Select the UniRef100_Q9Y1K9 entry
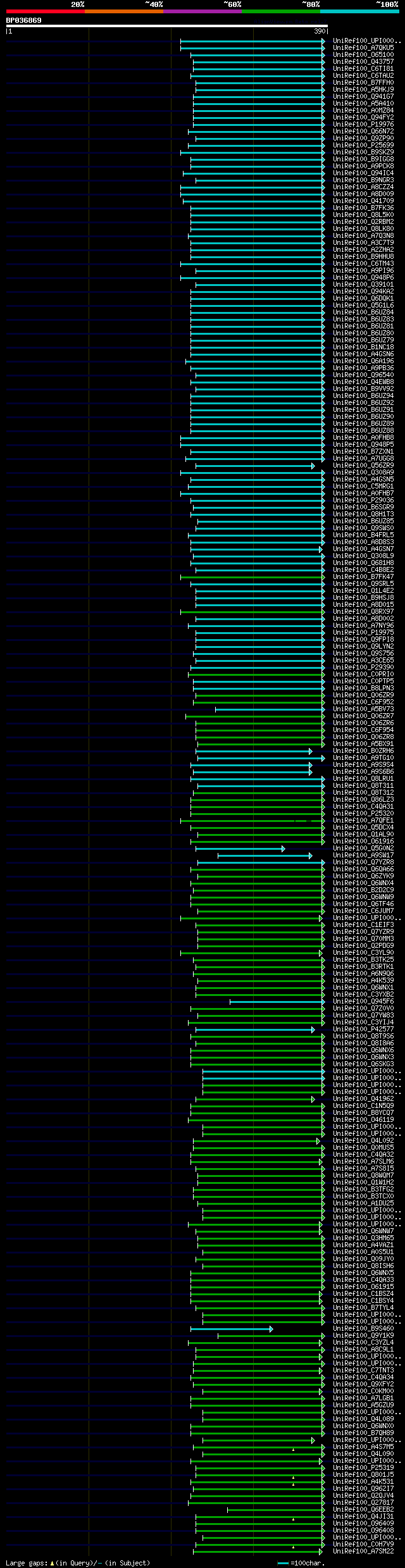 363,1335
